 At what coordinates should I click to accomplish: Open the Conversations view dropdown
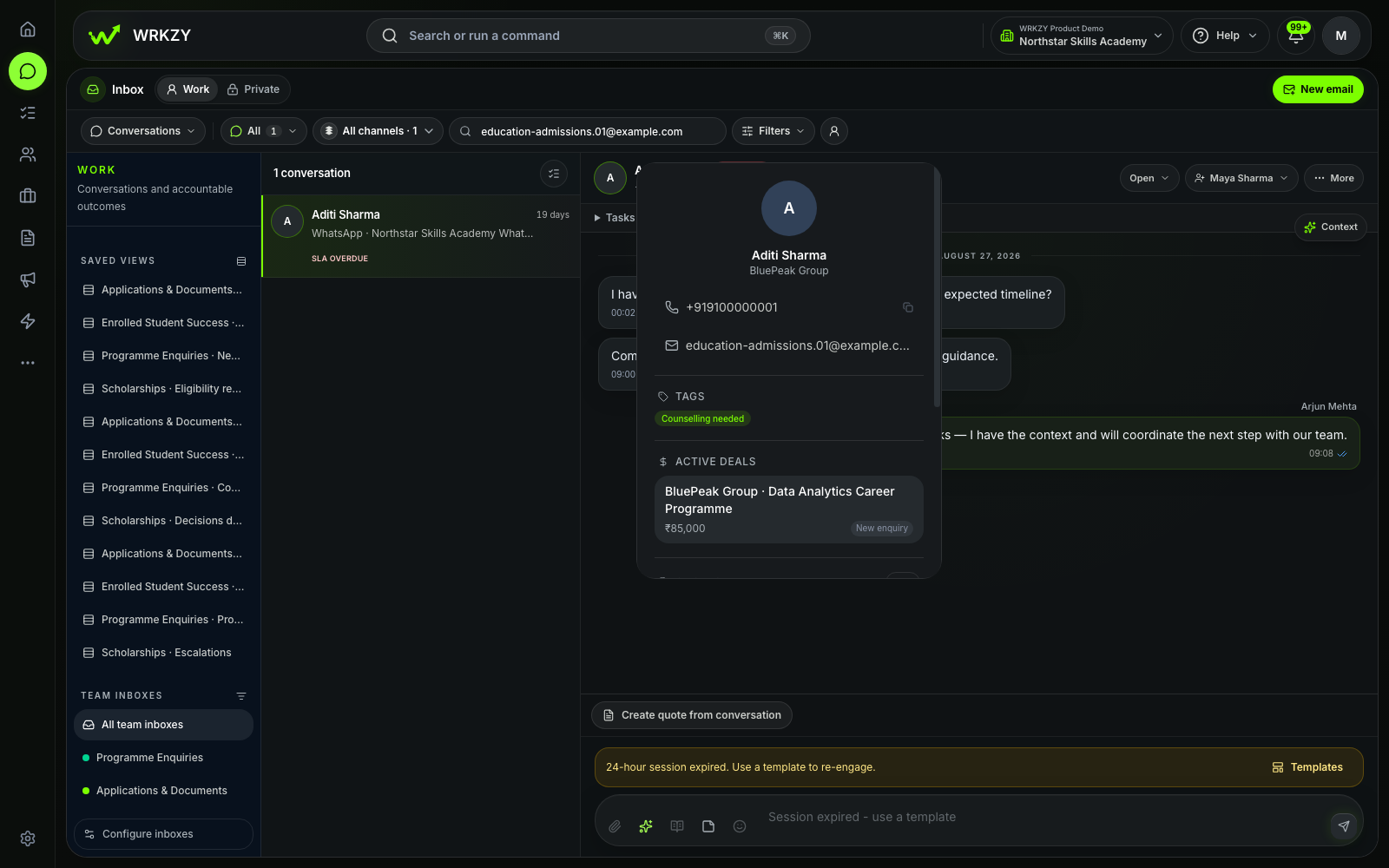pyautogui.click(x=143, y=131)
